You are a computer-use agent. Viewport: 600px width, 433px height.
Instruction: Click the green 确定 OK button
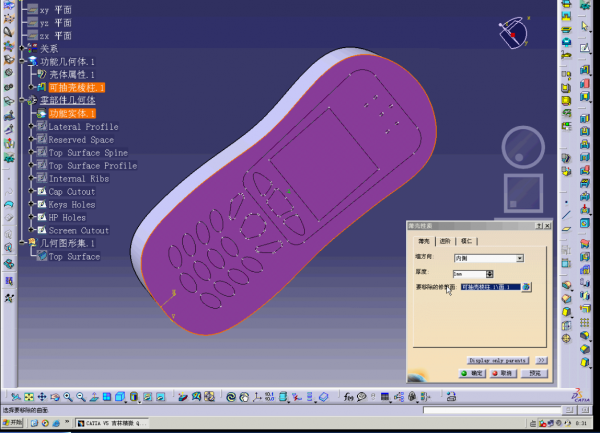472,373
